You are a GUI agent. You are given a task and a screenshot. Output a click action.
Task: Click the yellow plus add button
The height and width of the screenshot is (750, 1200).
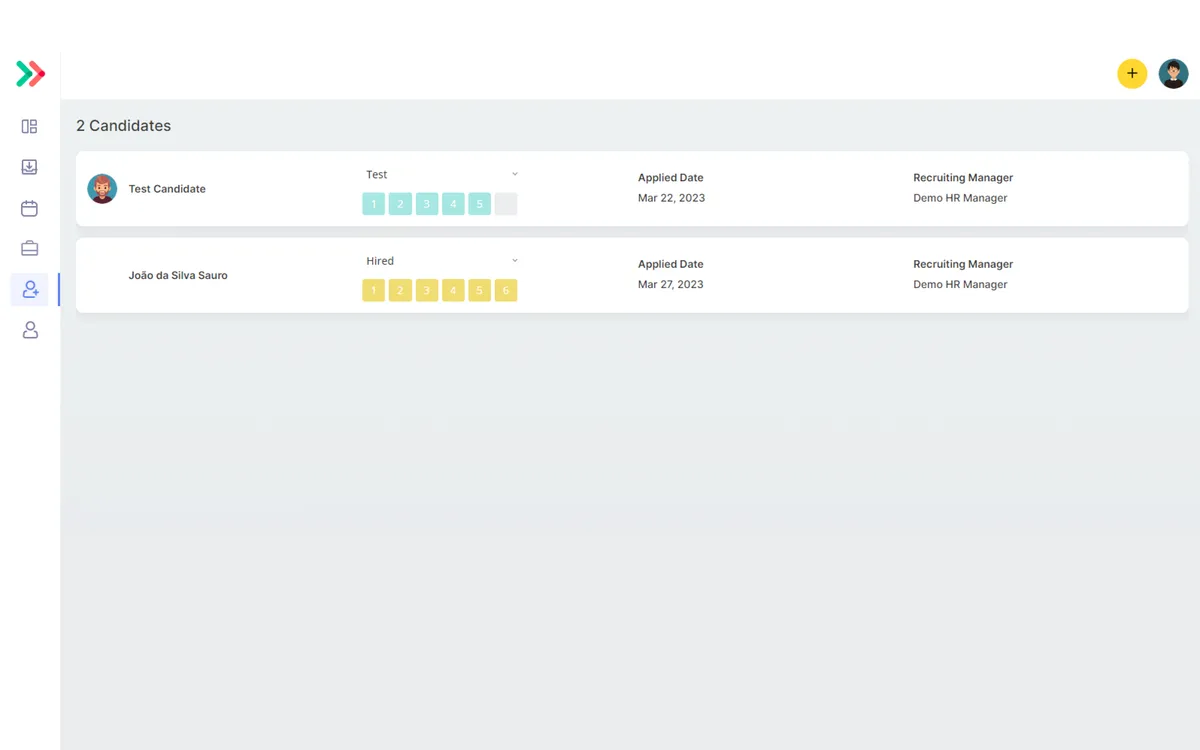click(x=1132, y=73)
